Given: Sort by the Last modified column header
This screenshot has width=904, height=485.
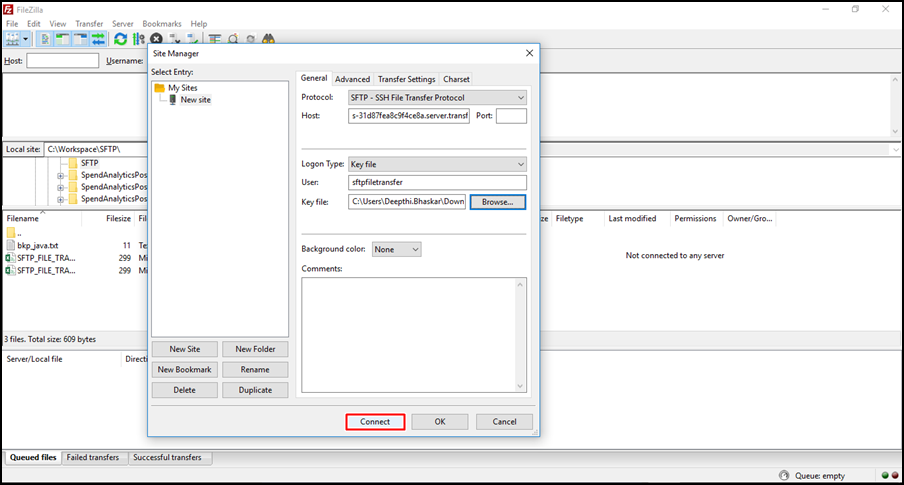Looking at the screenshot, I should tap(632, 219).
